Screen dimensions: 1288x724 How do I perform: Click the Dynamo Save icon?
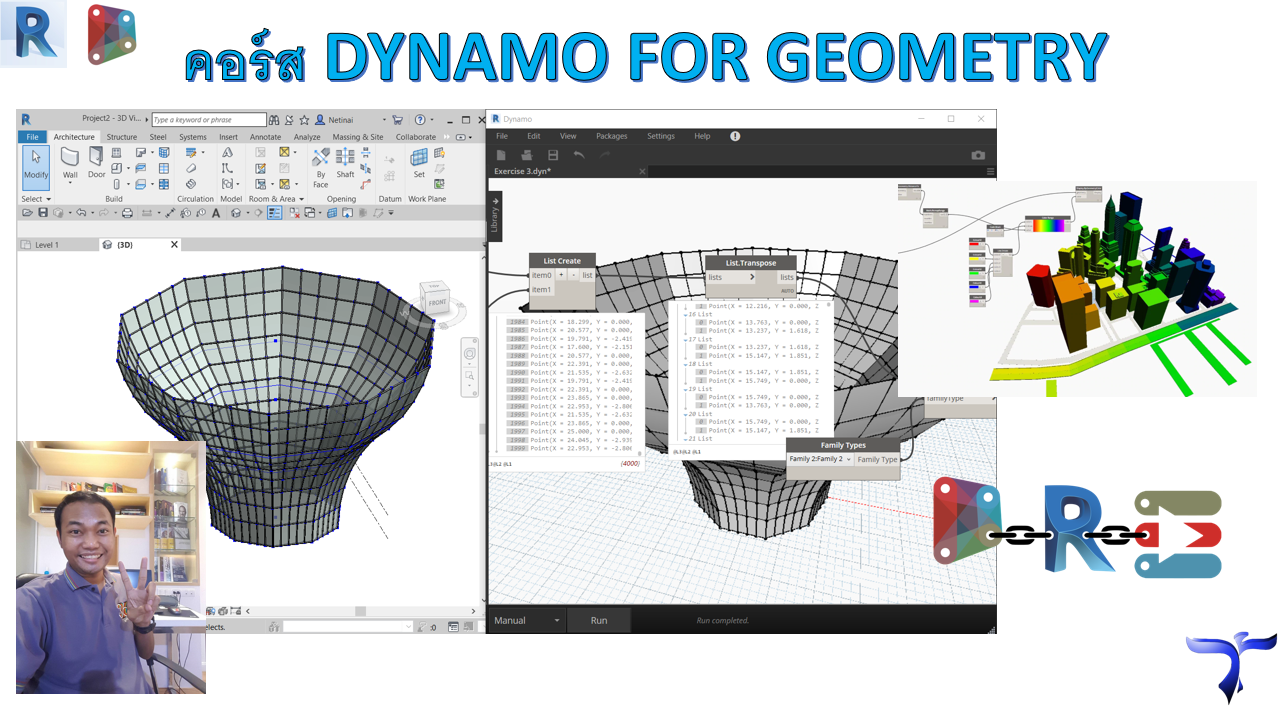pos(553,155)
